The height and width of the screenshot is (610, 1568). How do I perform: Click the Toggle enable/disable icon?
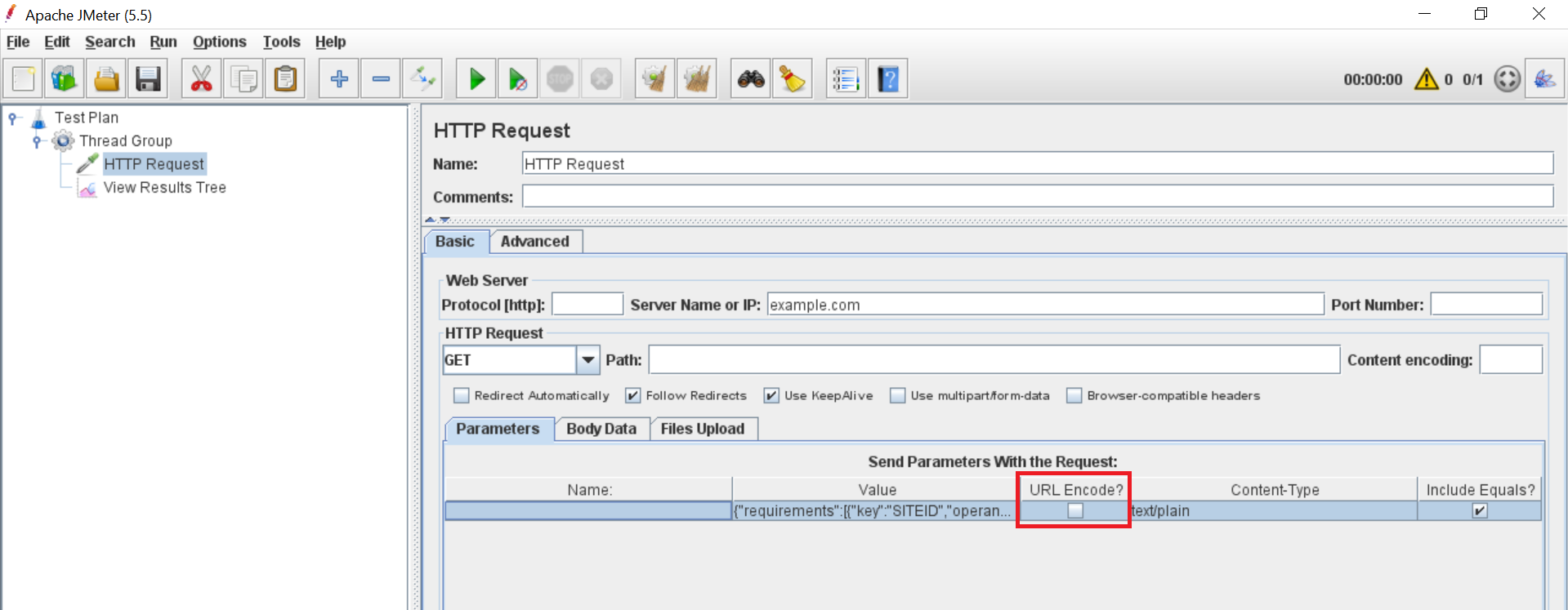click(422, 79)
